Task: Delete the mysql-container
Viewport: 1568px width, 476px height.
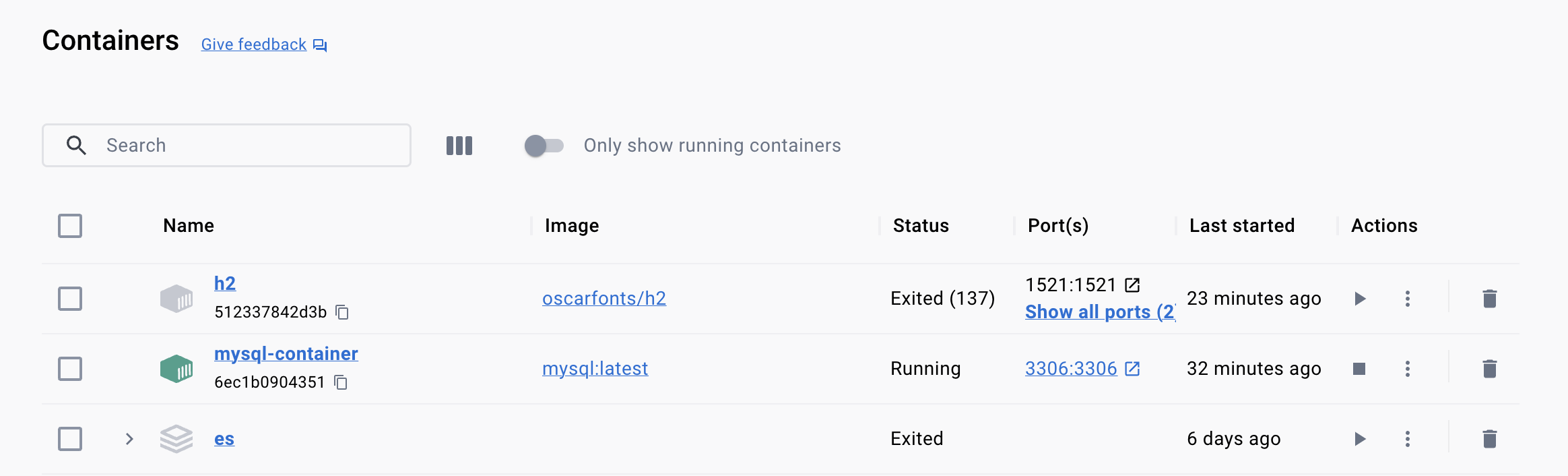Action: click(x=1489, y=369)
